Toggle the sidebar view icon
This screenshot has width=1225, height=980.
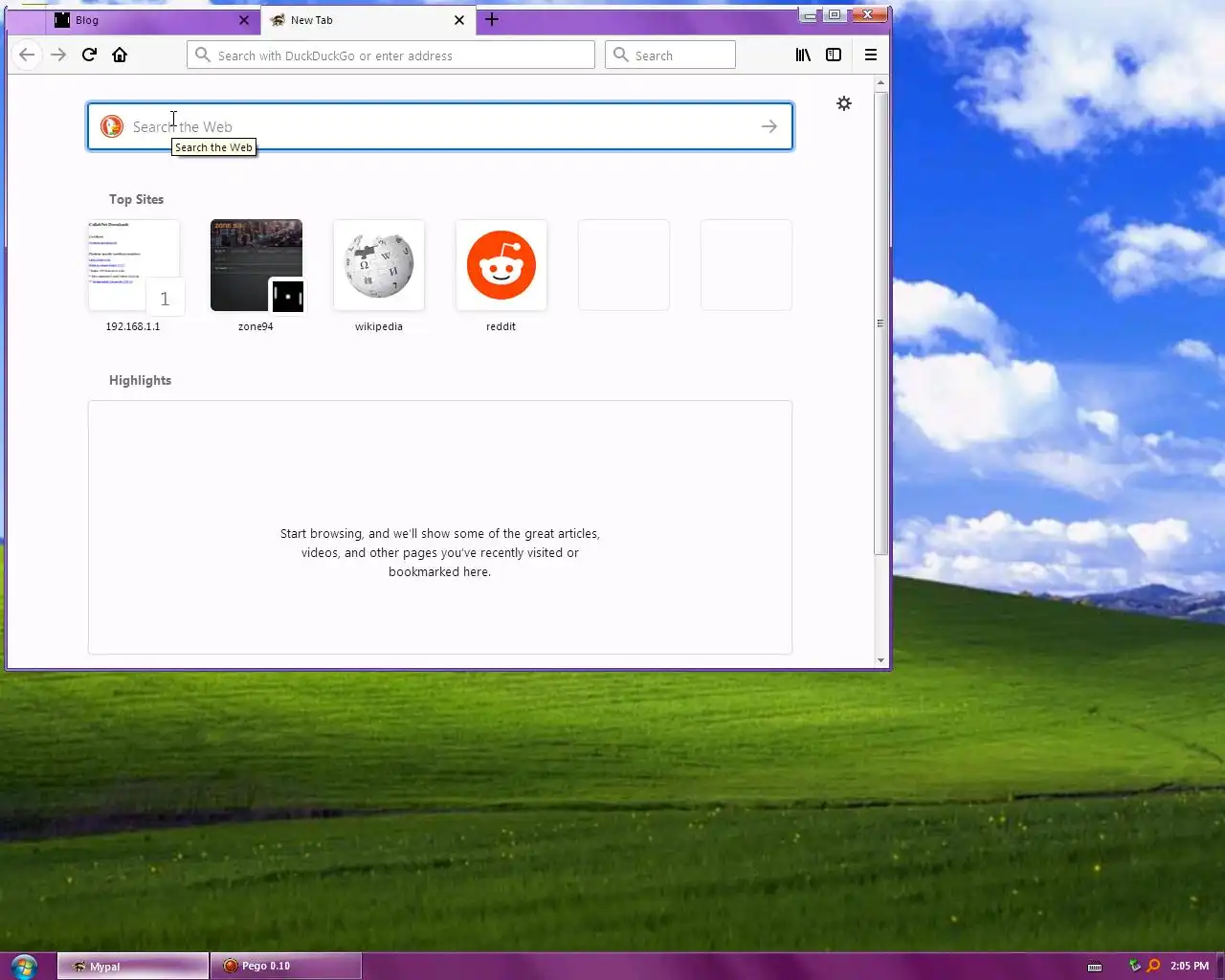[834, 55]
